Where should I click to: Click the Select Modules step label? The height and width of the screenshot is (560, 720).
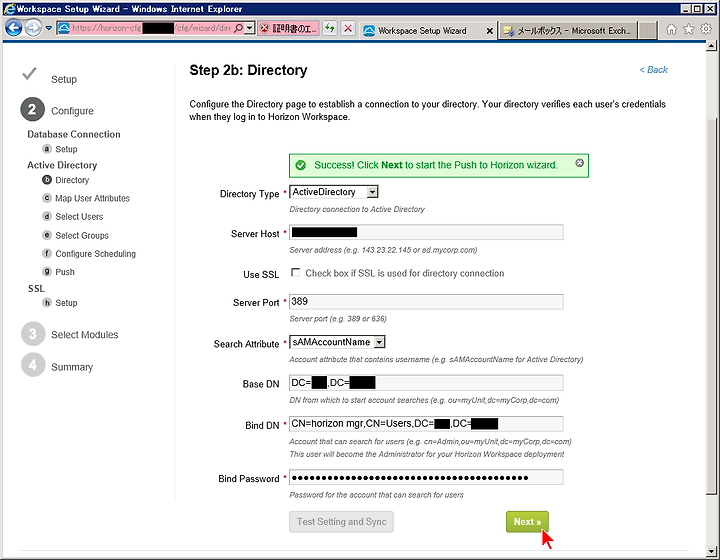click(x=84, y=335)
